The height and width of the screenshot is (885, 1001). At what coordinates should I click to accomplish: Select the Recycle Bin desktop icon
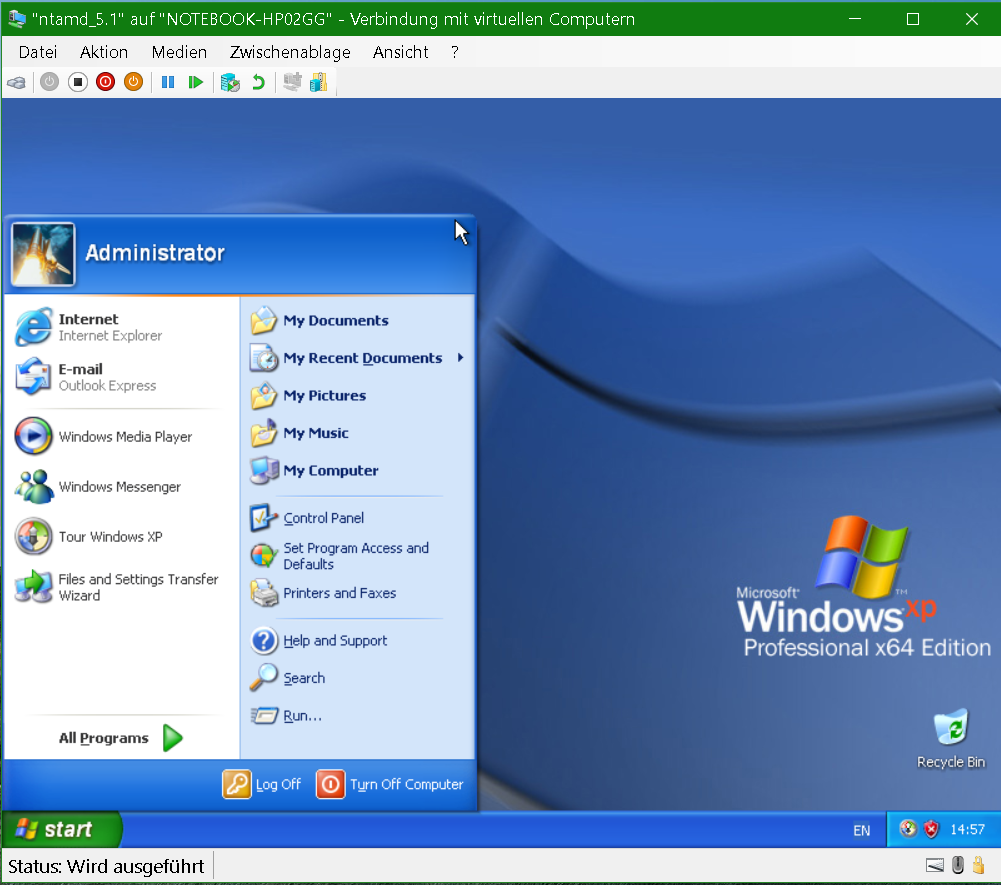[x=951, y=738]
